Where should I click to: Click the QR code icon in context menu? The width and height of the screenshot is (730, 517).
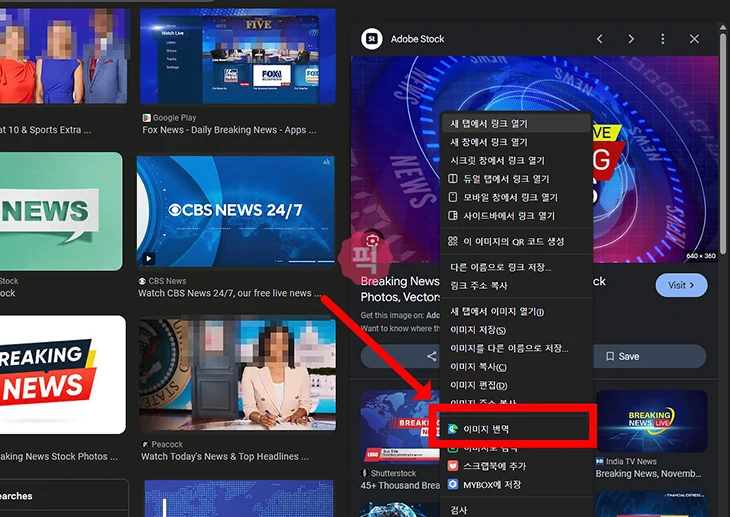pos(453,241)
